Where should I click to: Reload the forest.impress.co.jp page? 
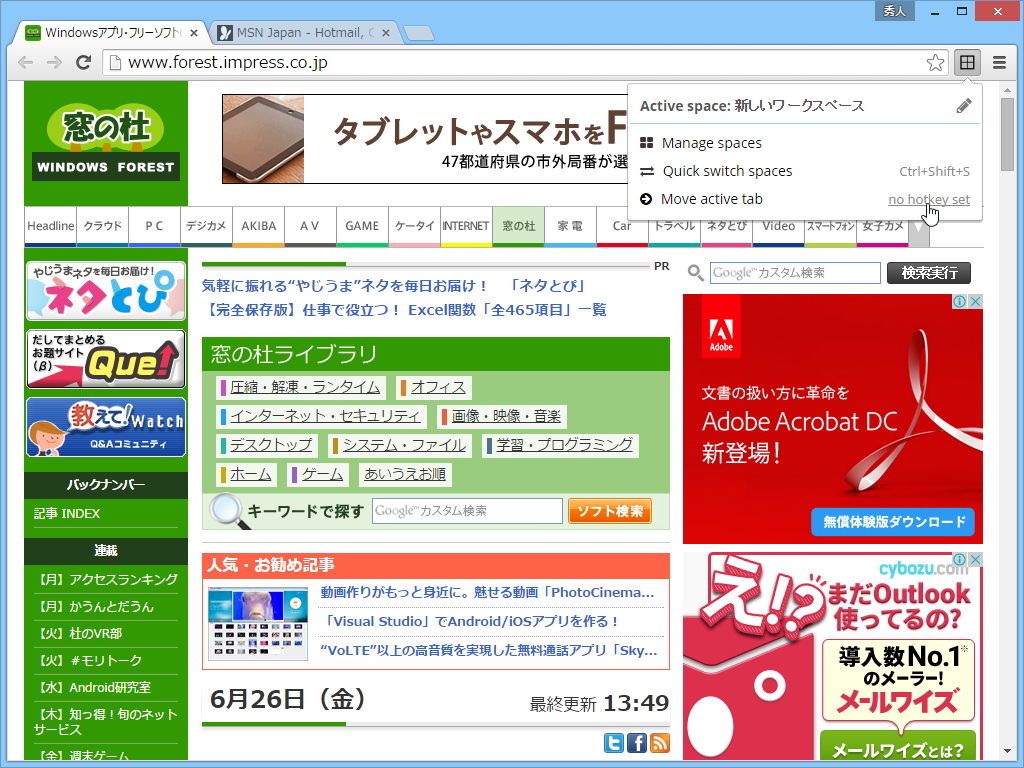[x=84, y=61]
